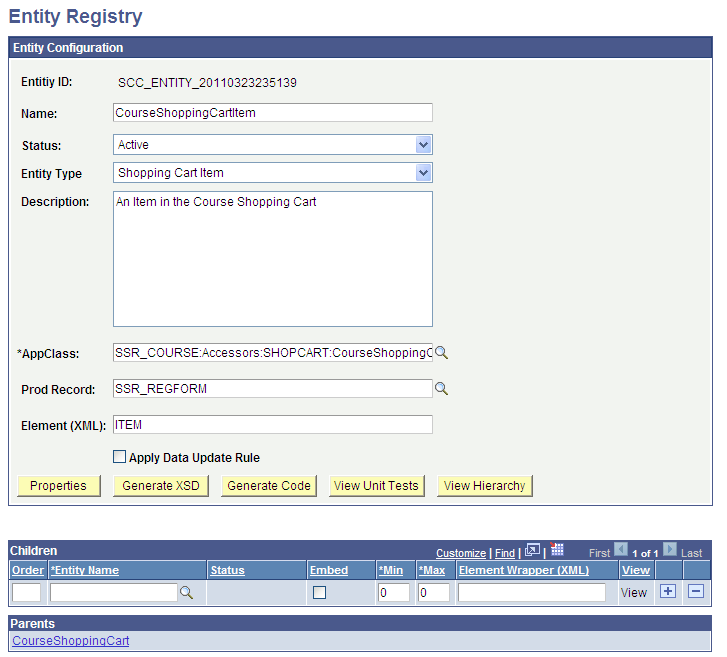Open the CourseShoppingCart parent link

(70, 641)
